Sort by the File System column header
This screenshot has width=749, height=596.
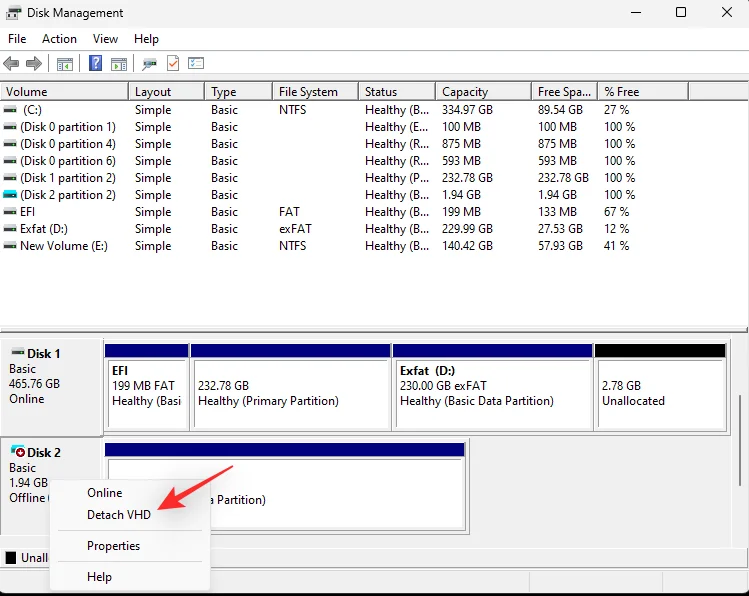click(316, 92)
